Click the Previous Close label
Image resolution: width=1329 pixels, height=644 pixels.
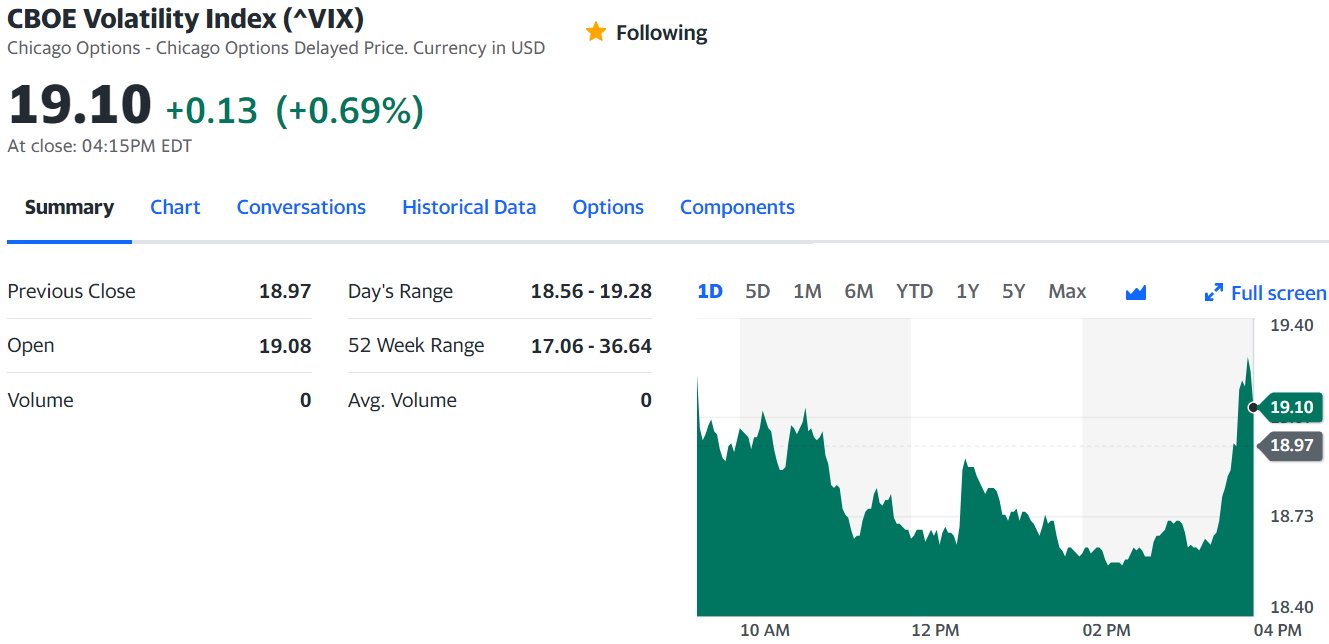pos(71,291)
